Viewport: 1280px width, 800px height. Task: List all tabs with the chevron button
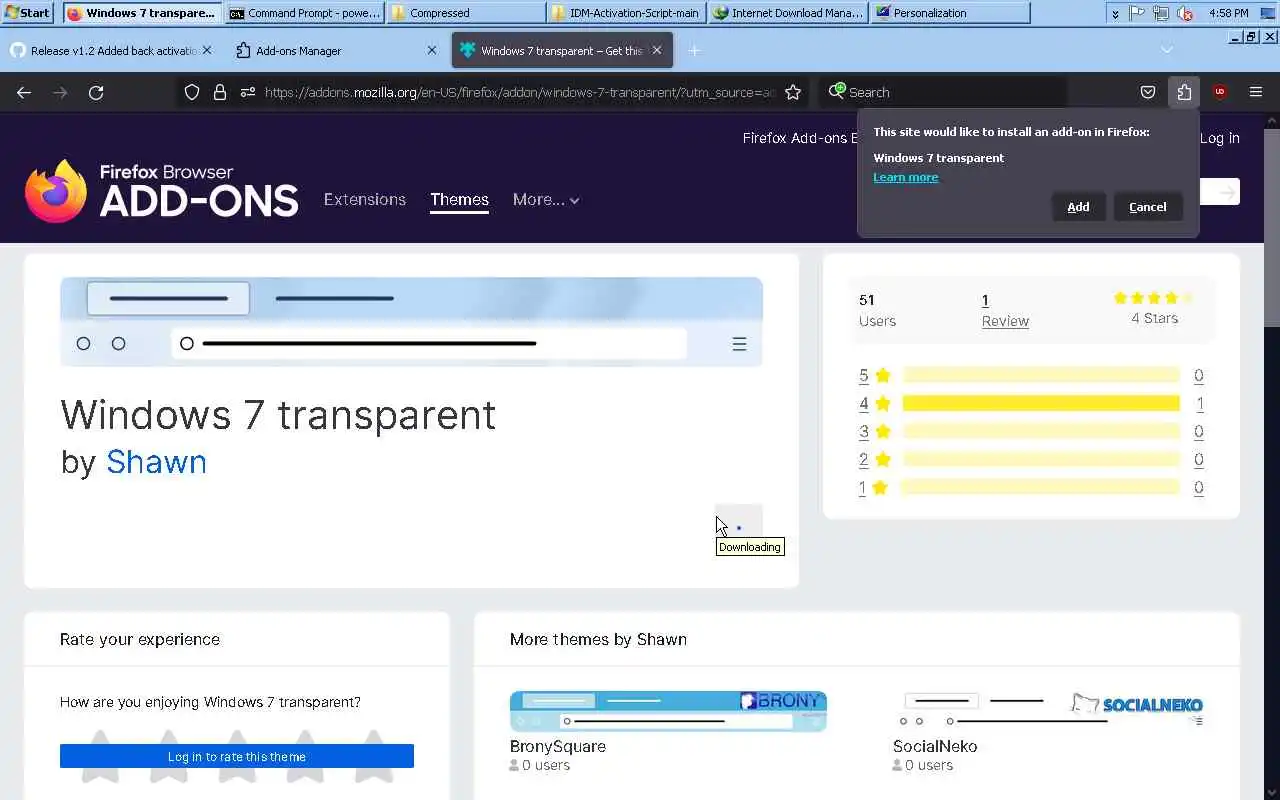click(x=1167, y=49)
